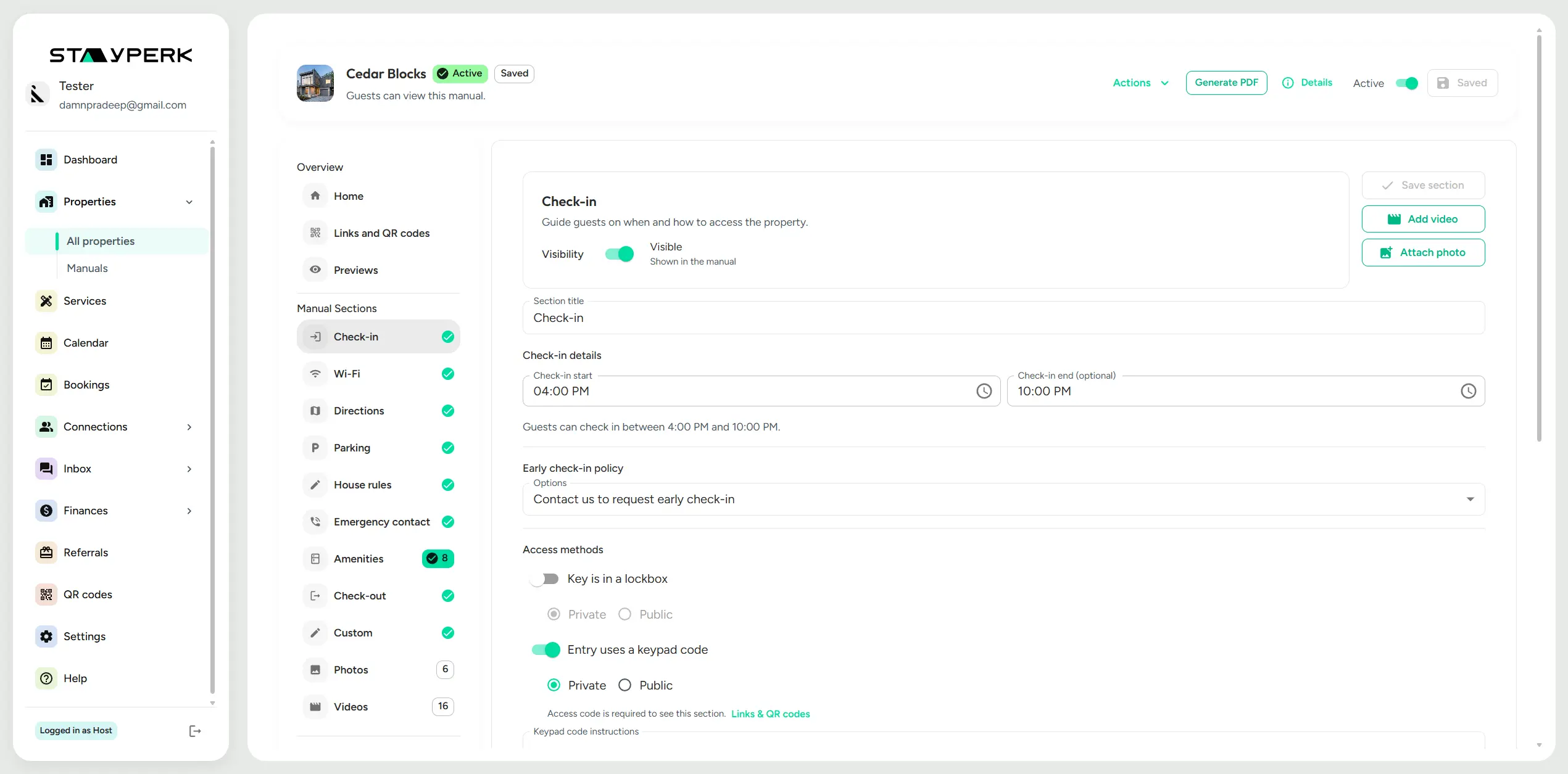Viewport: 1568px width, 774px height.
Task: Expand the Finances submenu arrow
Action: click(189, 511)
